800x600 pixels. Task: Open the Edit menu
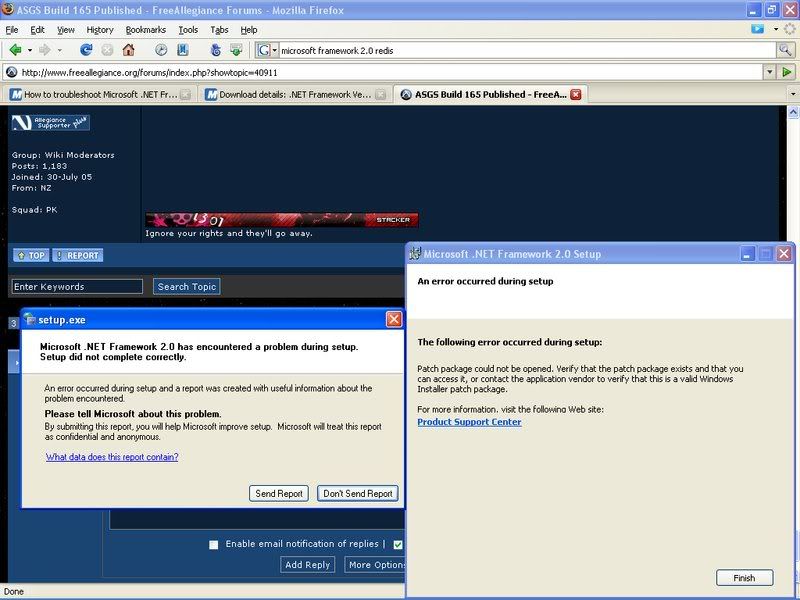37,30
